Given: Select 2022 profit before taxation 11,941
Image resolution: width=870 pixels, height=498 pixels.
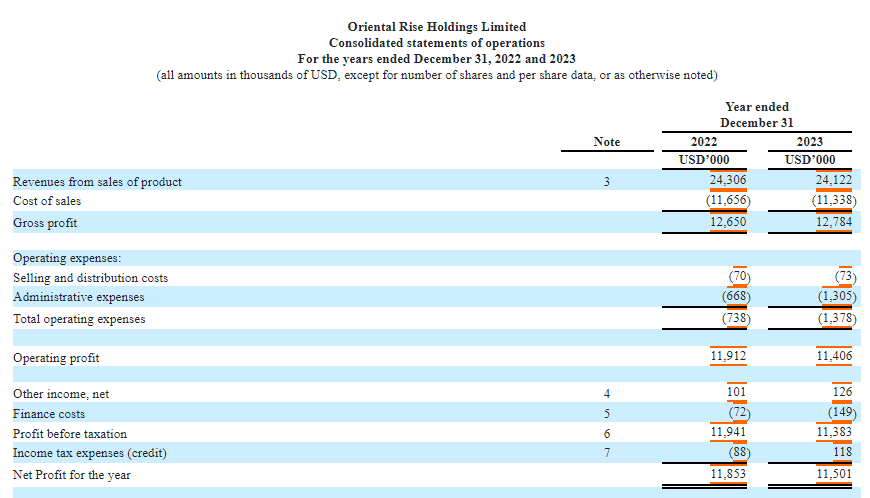Looking at the screenshot, I should (728, 431).
